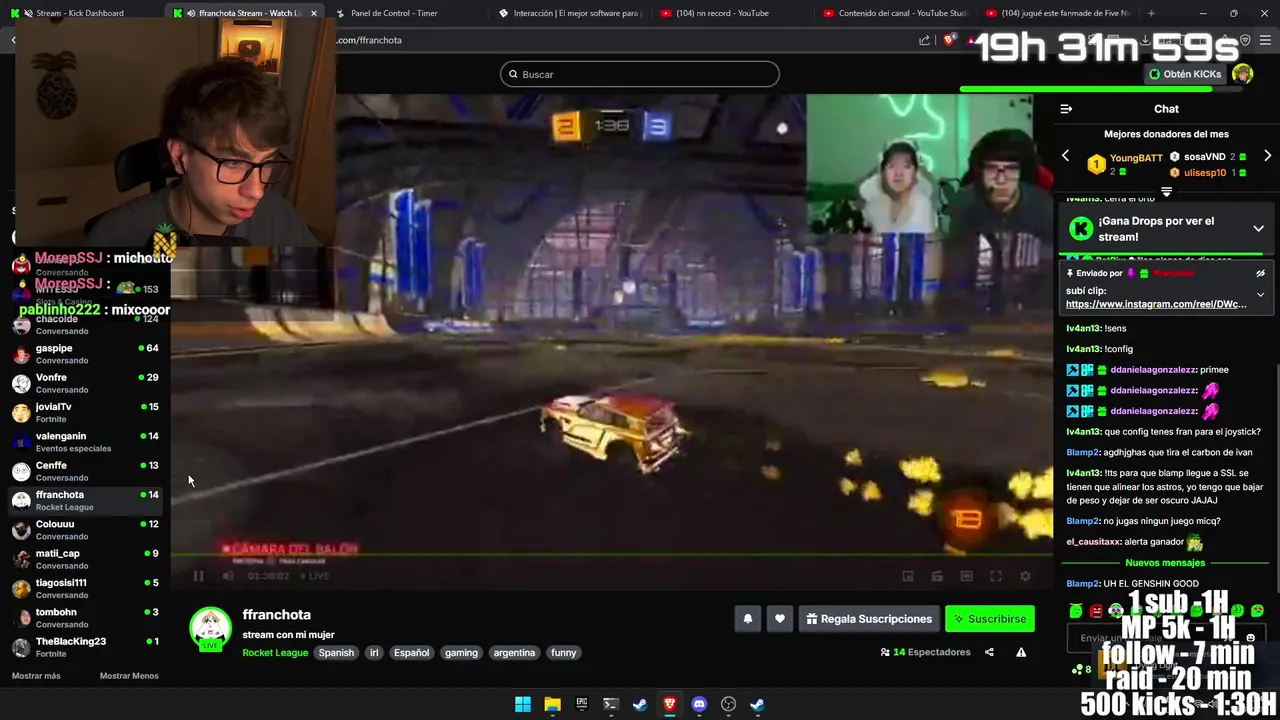
Task: Select the funny tag
Action: point(564,653)
